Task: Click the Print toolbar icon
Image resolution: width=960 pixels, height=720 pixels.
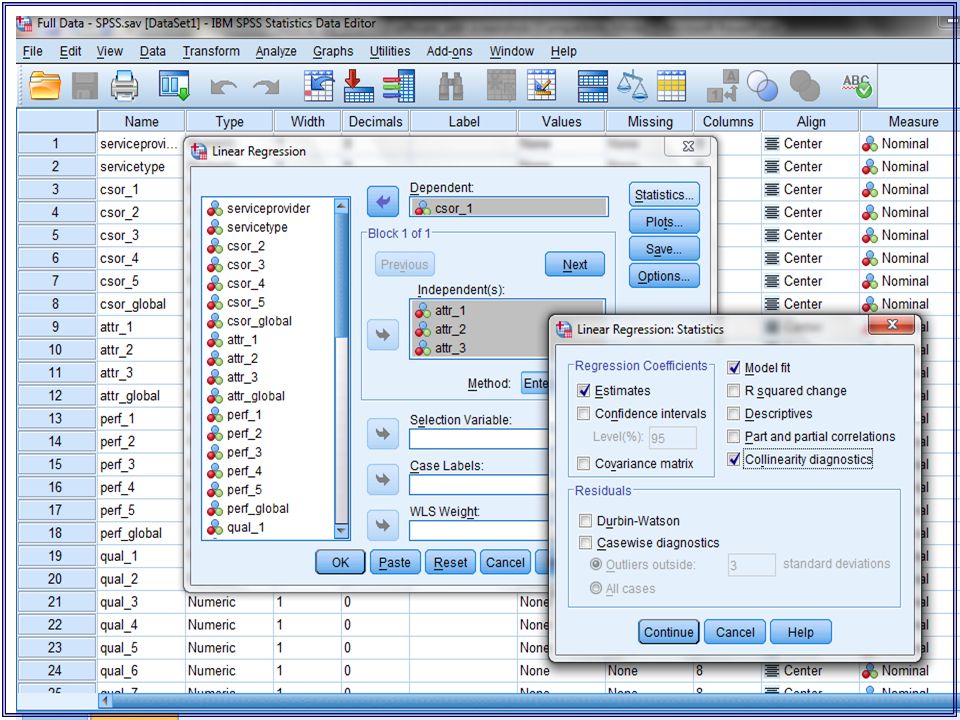Action: coord(124,86)
